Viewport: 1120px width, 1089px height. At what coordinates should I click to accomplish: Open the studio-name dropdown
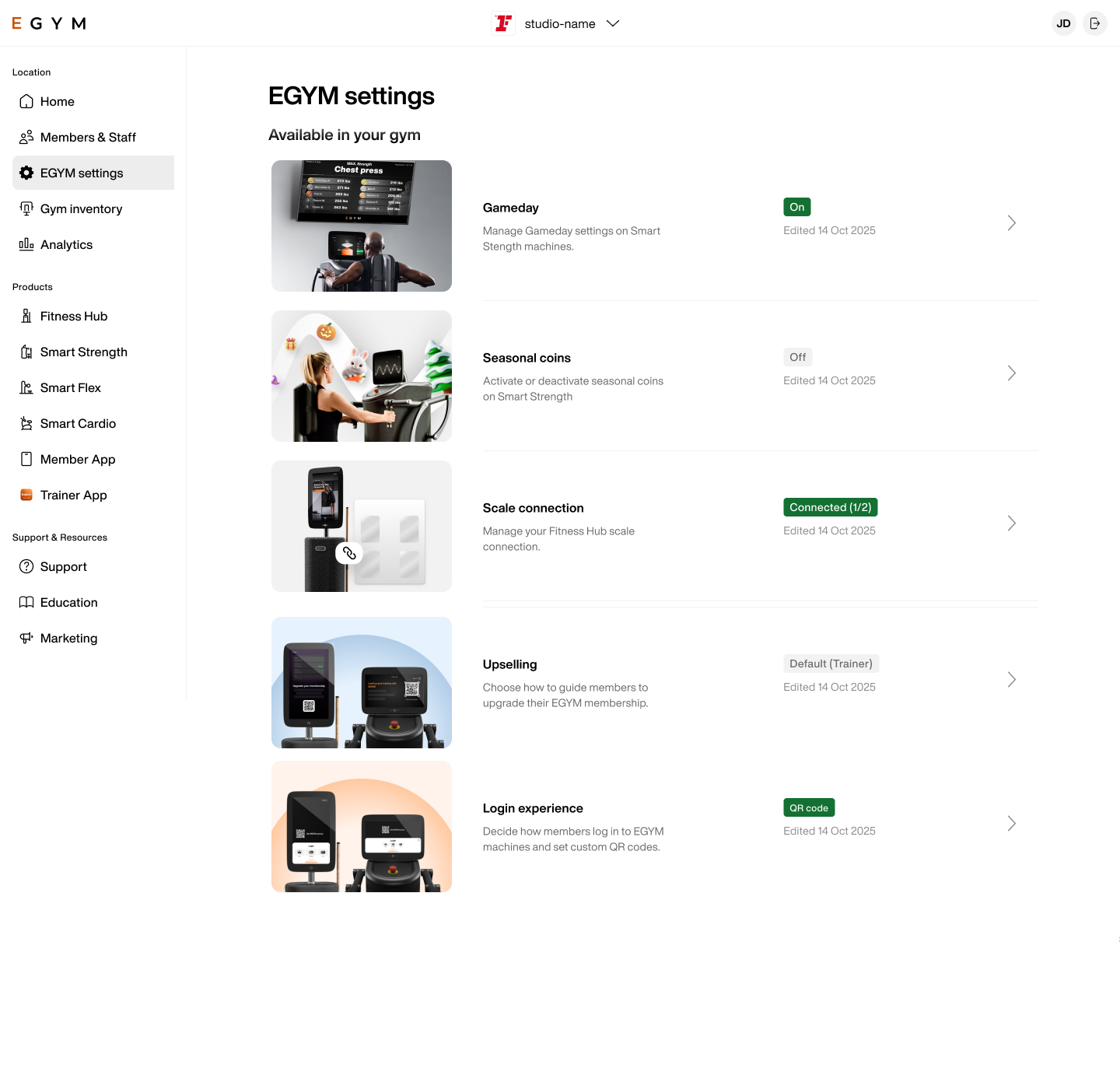[x=558, y=23]
